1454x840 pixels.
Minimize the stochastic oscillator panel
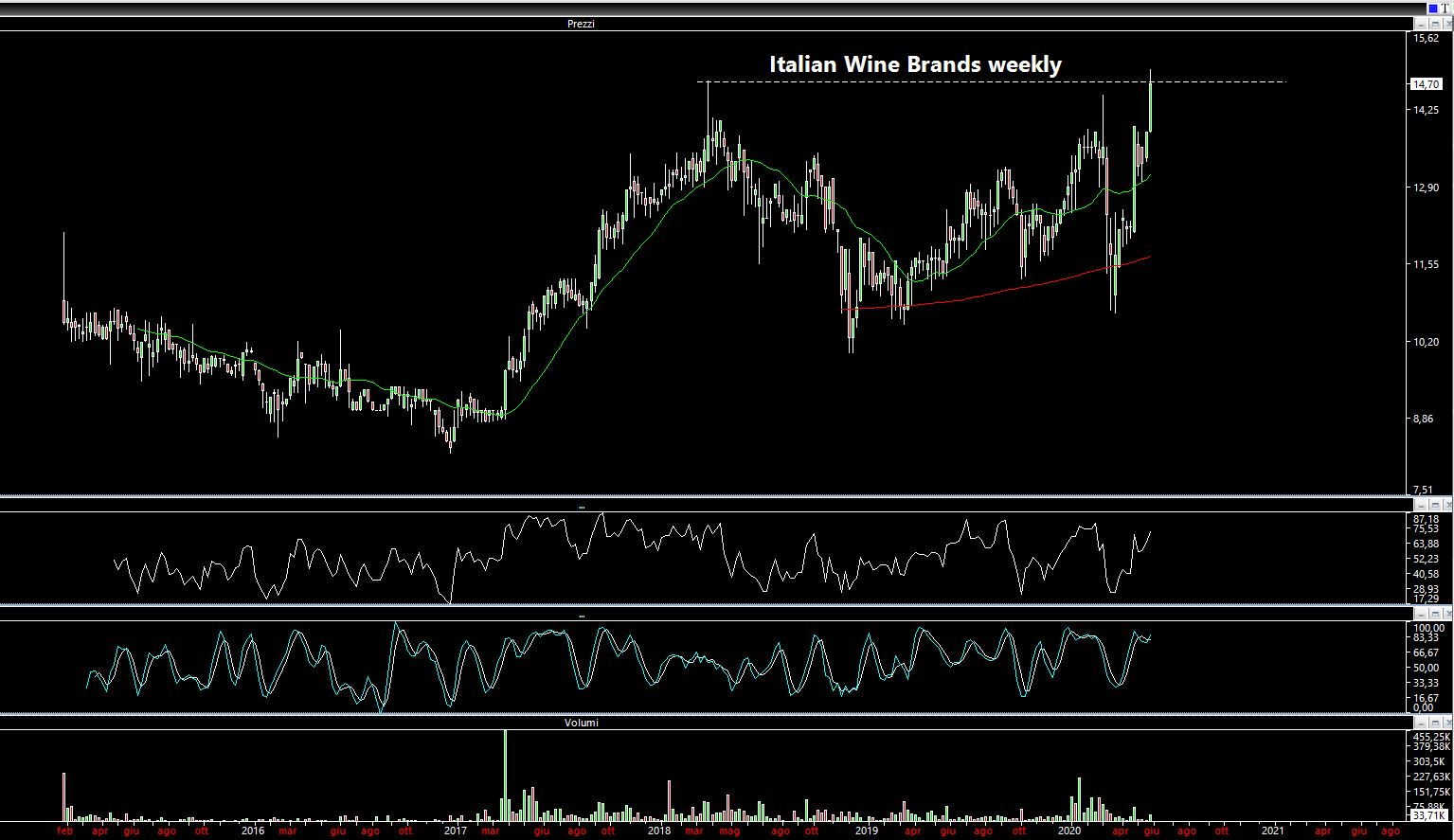[1421, 614]
